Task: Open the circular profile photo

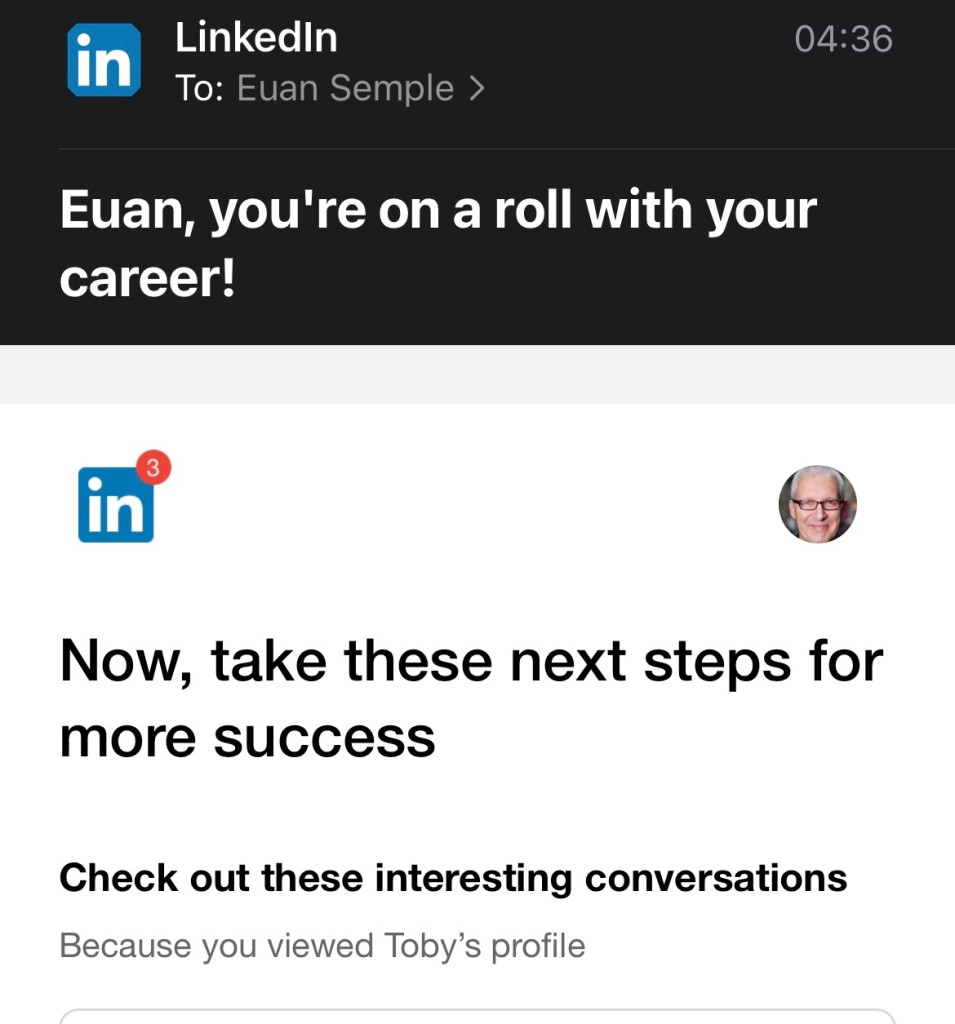Action: tap(817, 504)
